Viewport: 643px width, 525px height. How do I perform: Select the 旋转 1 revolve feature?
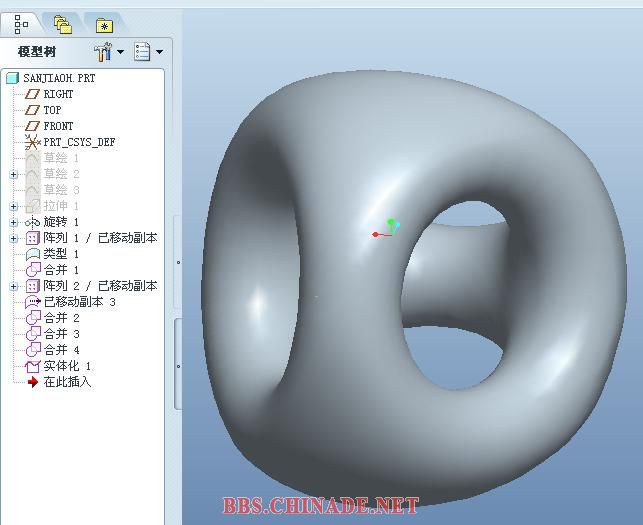coord(61,222)
